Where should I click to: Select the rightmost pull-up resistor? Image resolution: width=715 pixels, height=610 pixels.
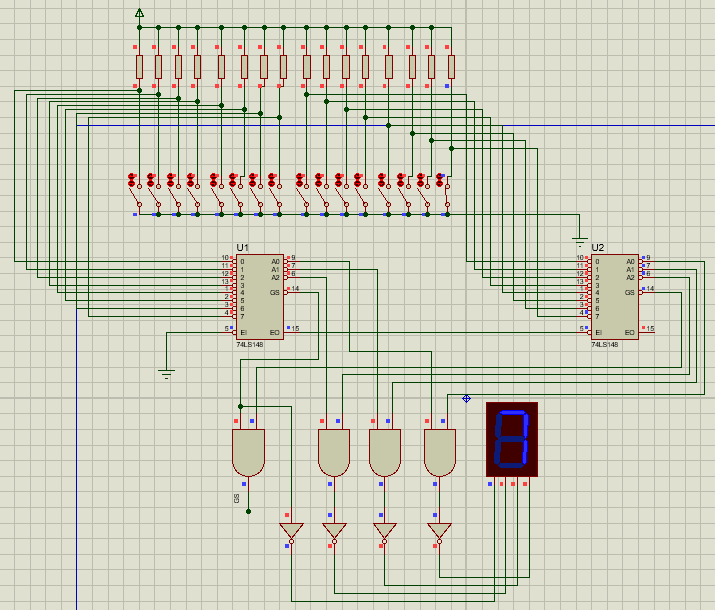tap(451, 67)
